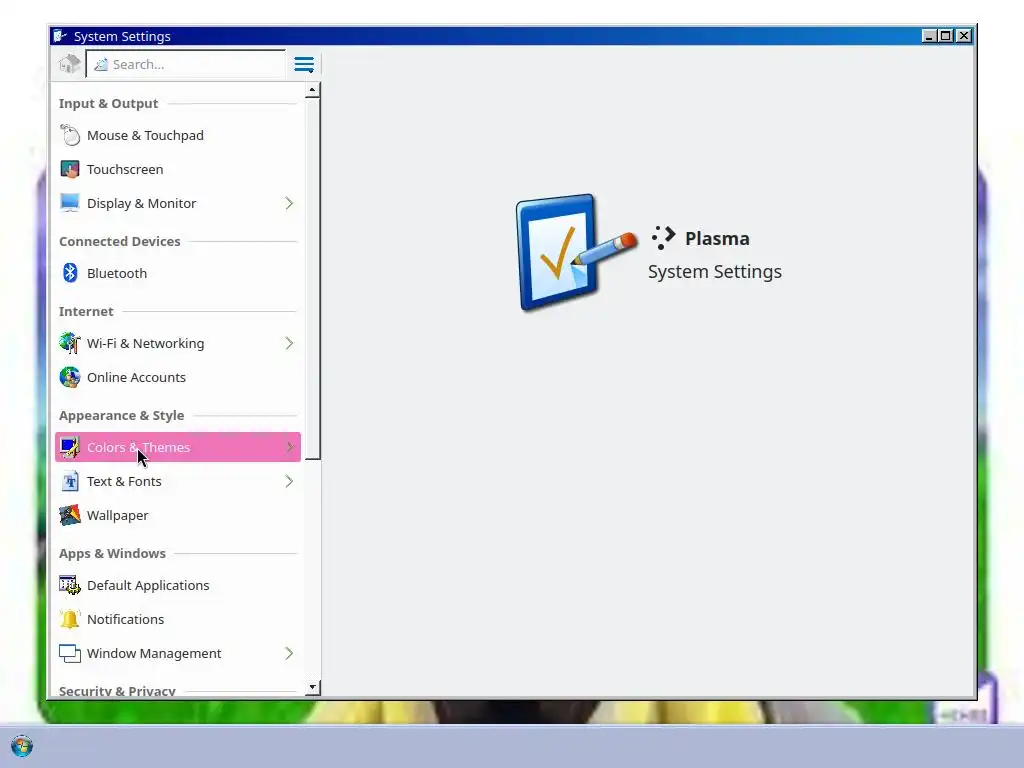Maximize the System Settings window
This screenshot has width=1024, height=768.
946,36
